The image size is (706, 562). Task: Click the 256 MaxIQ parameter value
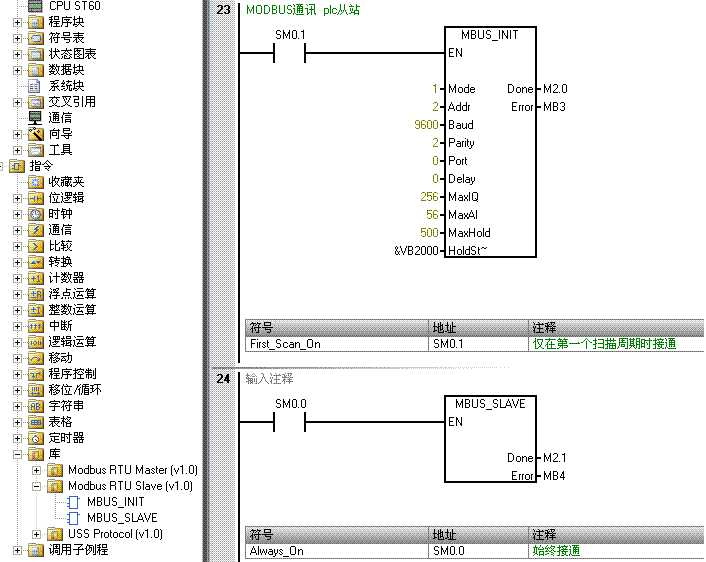point(429,197)
